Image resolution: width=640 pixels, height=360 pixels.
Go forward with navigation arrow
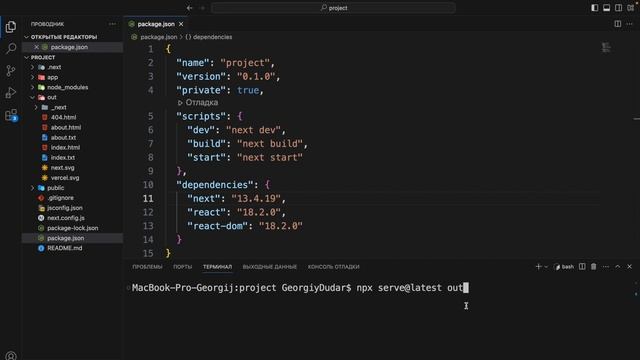202,8
